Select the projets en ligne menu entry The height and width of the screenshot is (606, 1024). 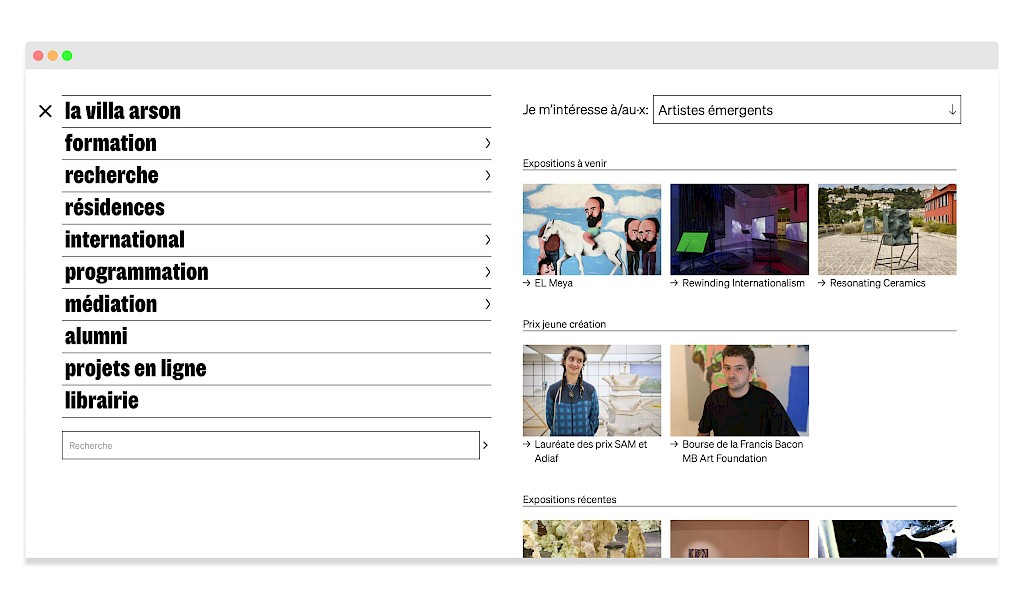click(135, 369)
